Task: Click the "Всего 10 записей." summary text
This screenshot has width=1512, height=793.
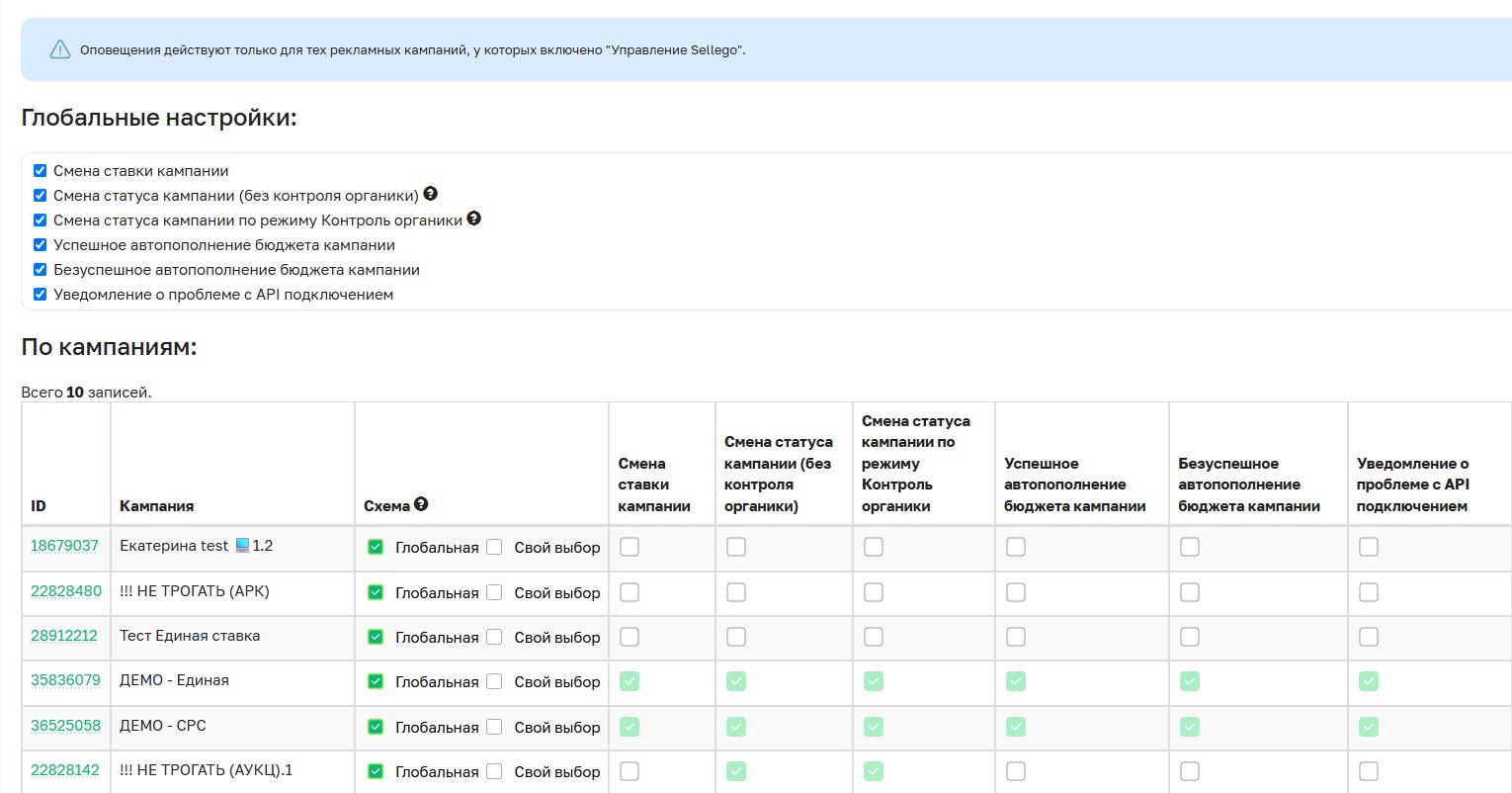Action: [x=87, y=393]
